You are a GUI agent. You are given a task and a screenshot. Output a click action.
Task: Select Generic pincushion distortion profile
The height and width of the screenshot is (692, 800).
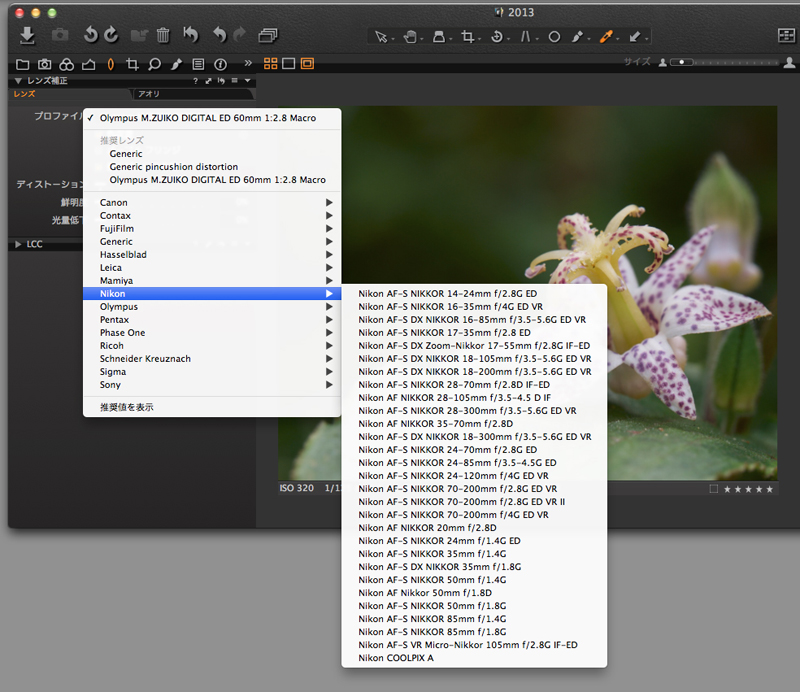click(x=173, y=167)
